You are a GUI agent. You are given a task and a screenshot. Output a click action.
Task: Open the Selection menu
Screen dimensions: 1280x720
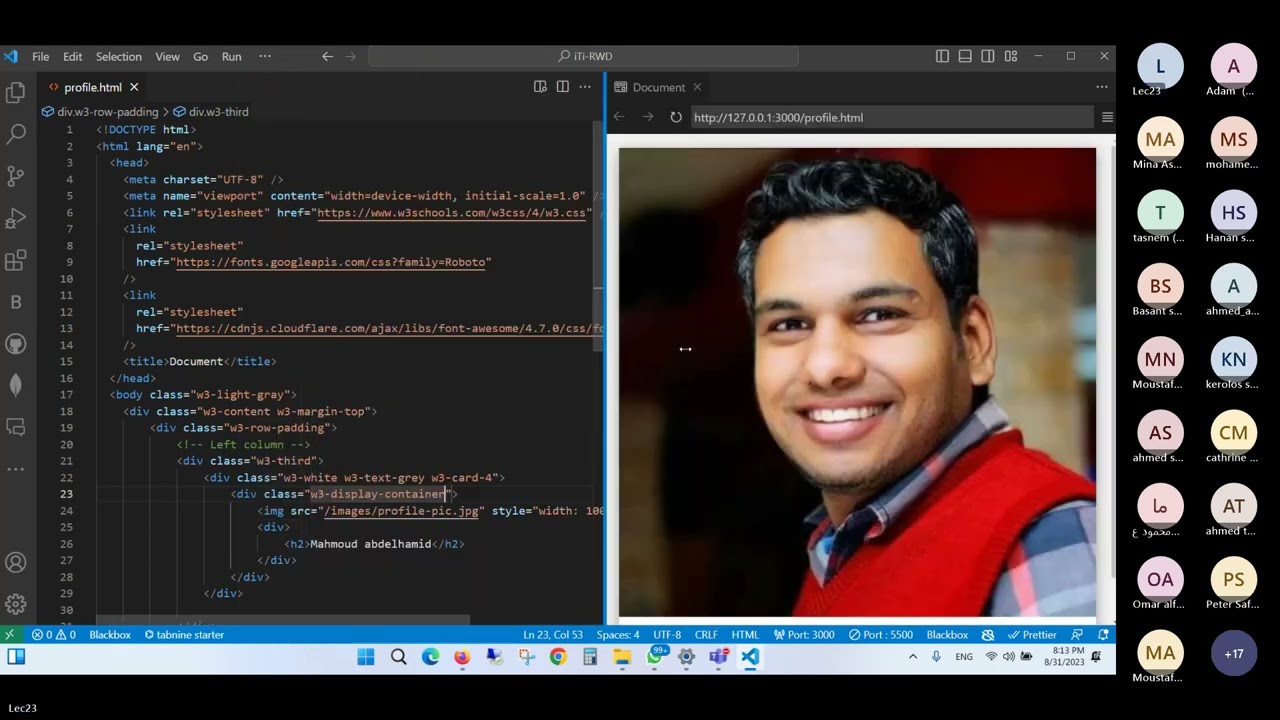point(119,56)
